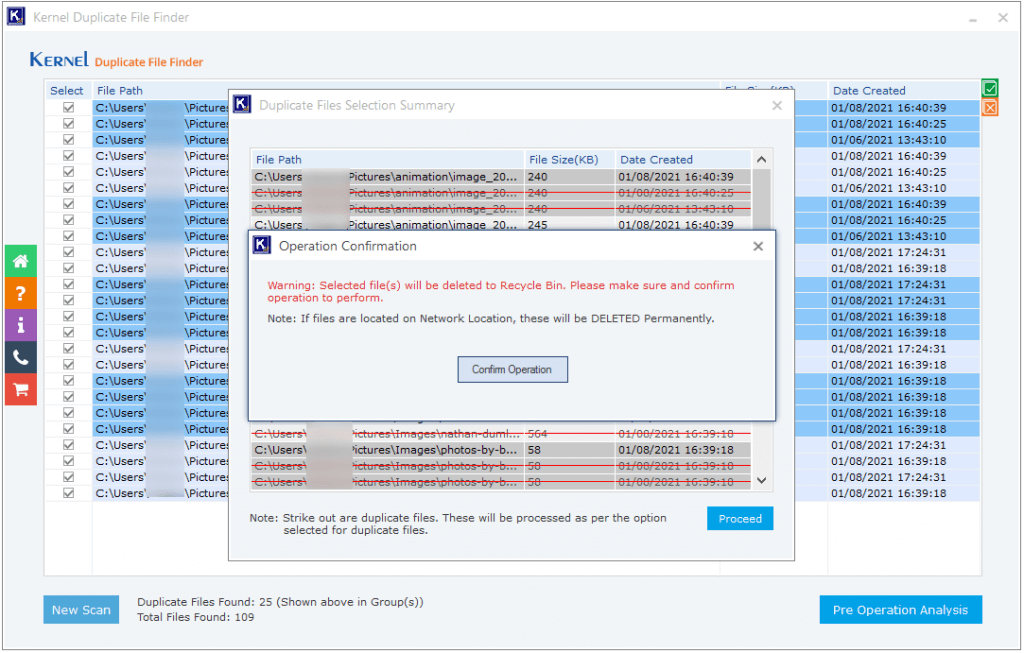The width and height of the screenshot is (1024, 653).
Task: Click the red shopping cart Buy icon
Action: point(20,389)
